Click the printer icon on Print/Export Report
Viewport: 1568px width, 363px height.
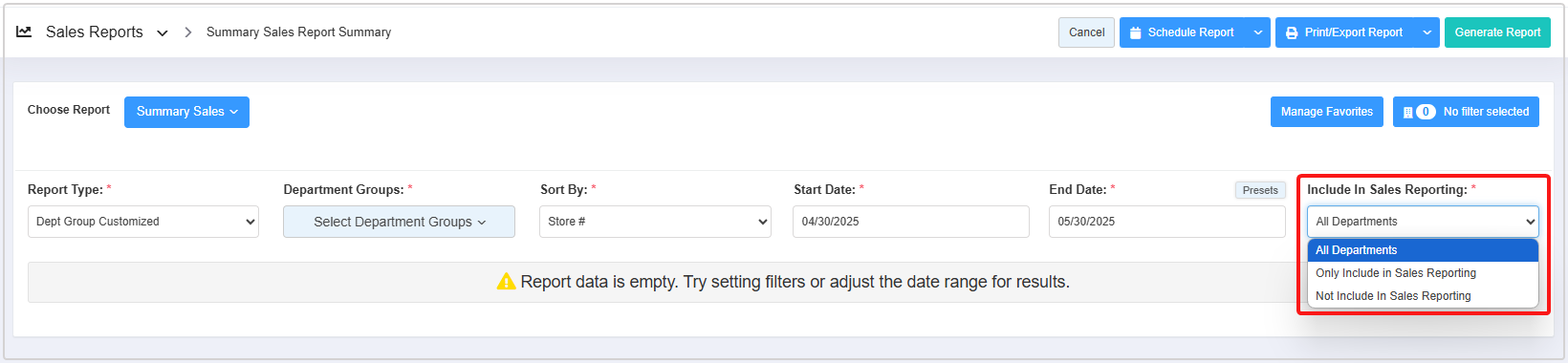tap(1292, 32)
